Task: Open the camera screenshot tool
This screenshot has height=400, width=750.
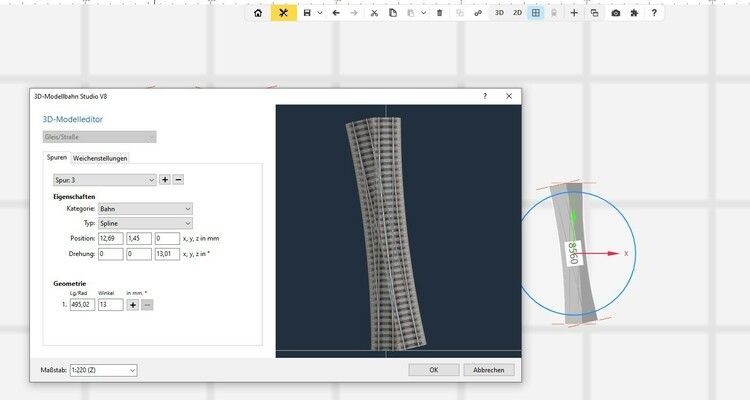Action: tap(615, 13)
